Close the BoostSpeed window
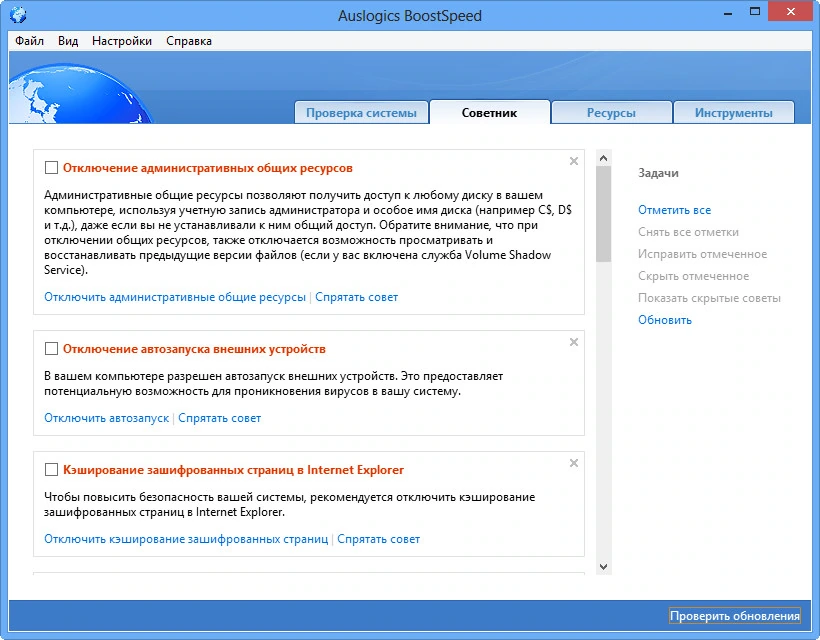Viewport: 820px width, 640px height. coord(791,12)
